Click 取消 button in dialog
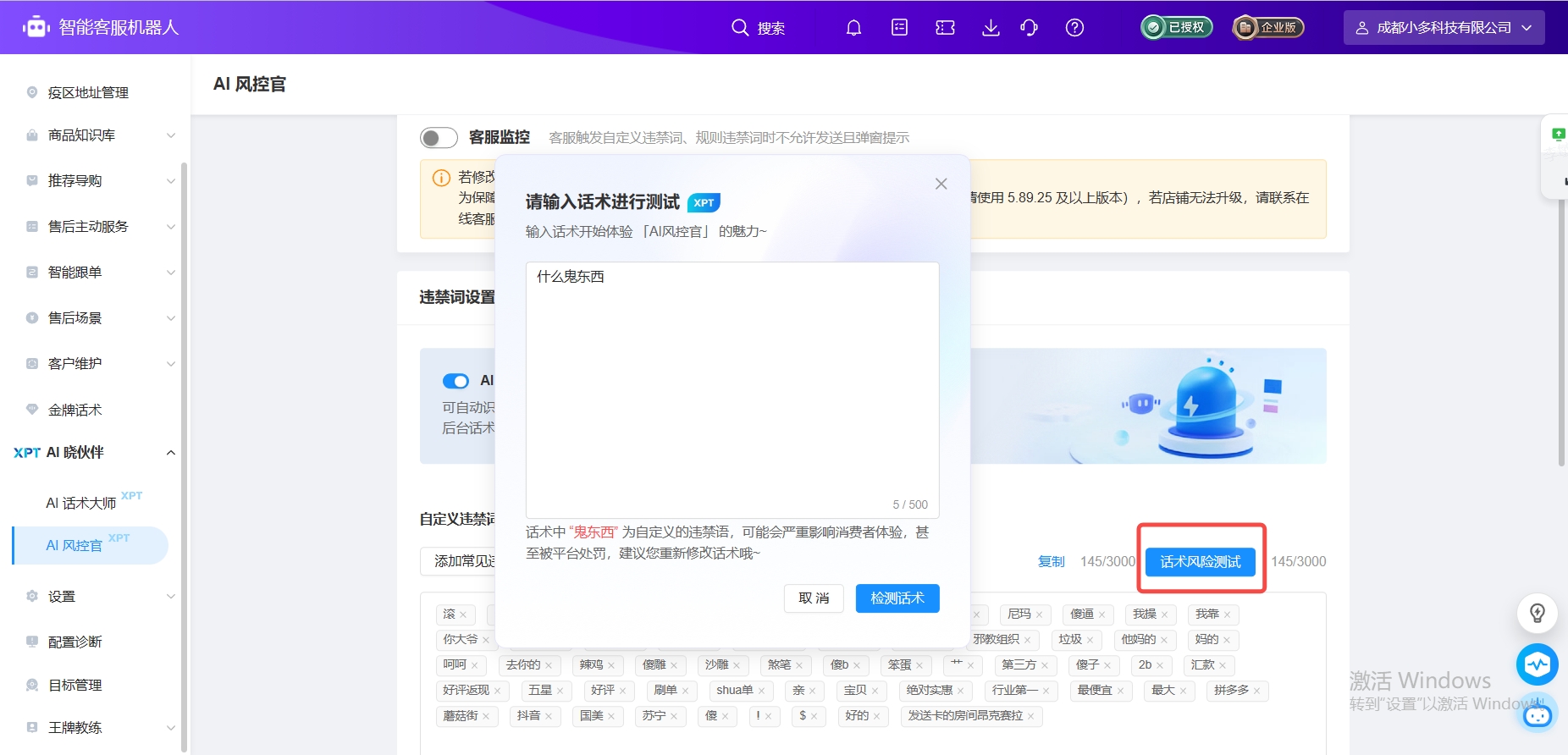The image size is (1568, 755). [814, 598]
